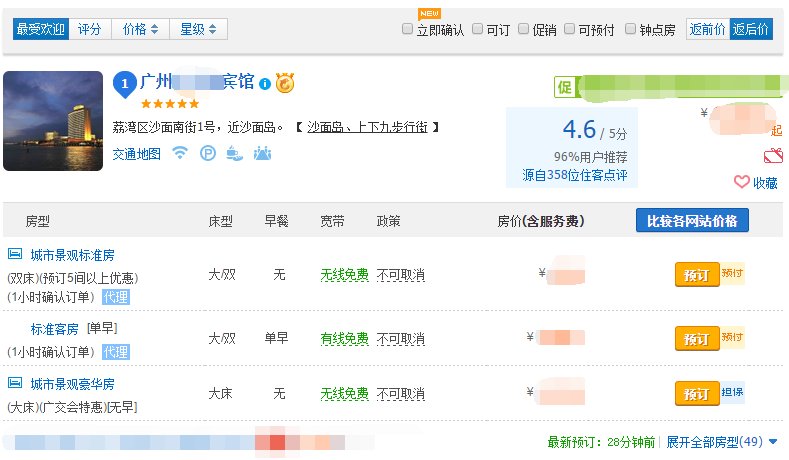
Task: Click the green 促 promotion tag
Action: pos(564,87)
